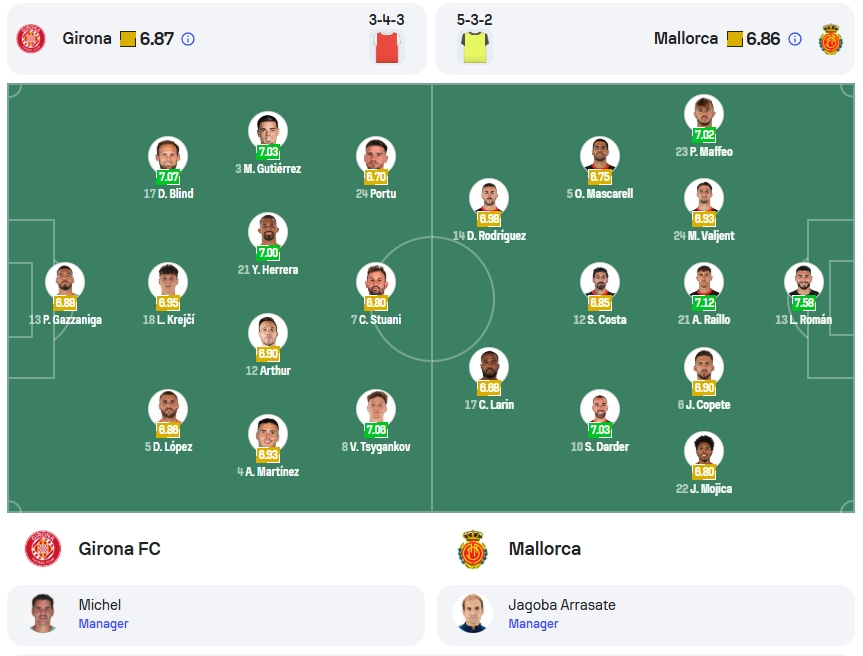Click Mallorca's yellow kit icon
The image size is (863, 656).
coord(474,47)
